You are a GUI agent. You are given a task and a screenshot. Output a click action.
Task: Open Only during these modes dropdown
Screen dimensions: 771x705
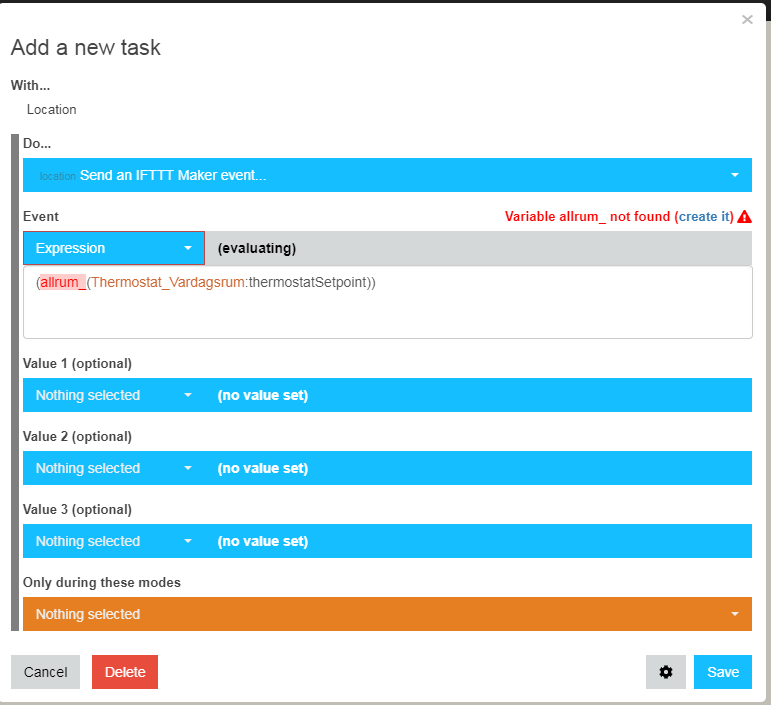(x=387, y=614)
